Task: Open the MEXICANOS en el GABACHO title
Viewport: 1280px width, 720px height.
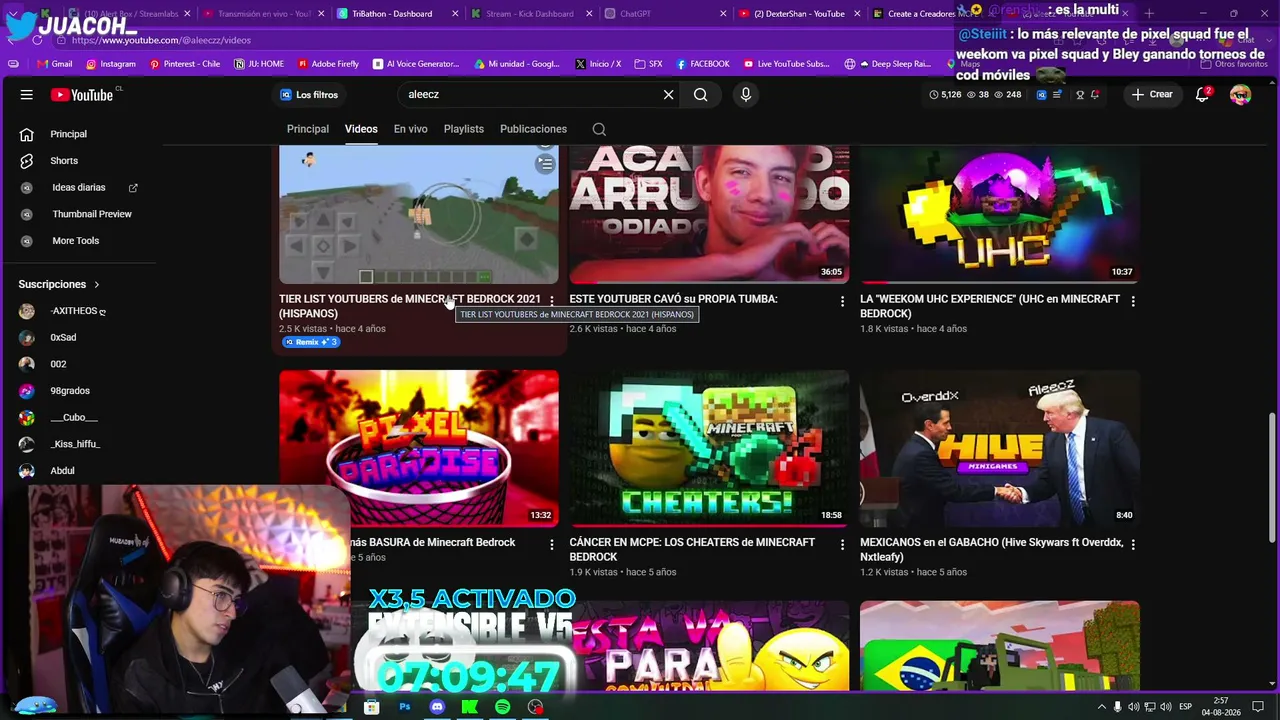Action: click(x=991, y=550)
